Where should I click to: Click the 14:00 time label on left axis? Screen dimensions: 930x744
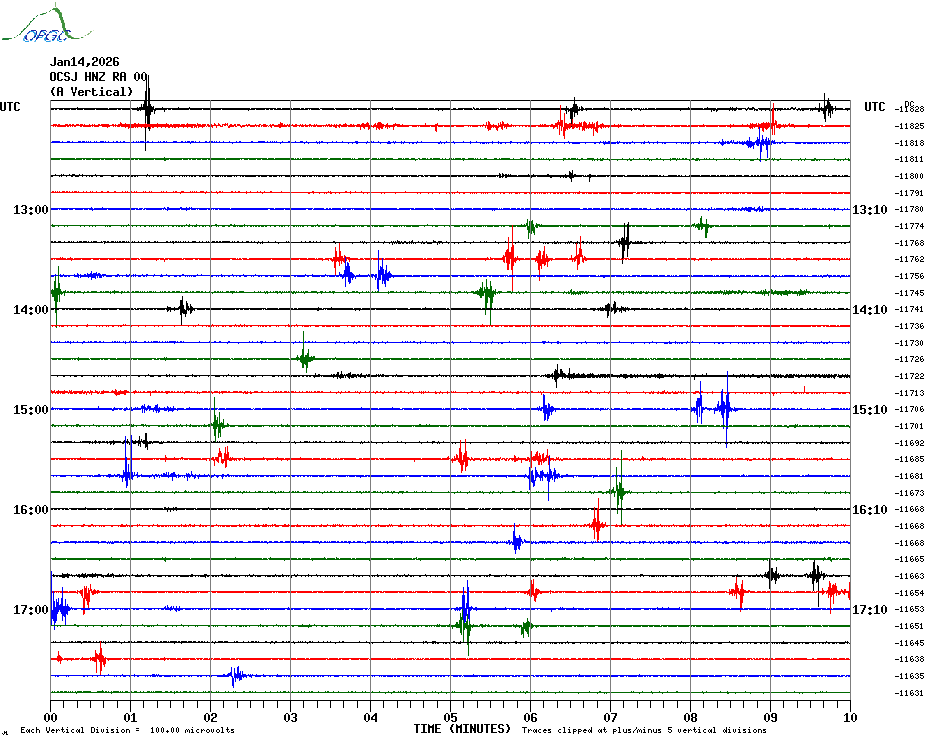(30, 310)
